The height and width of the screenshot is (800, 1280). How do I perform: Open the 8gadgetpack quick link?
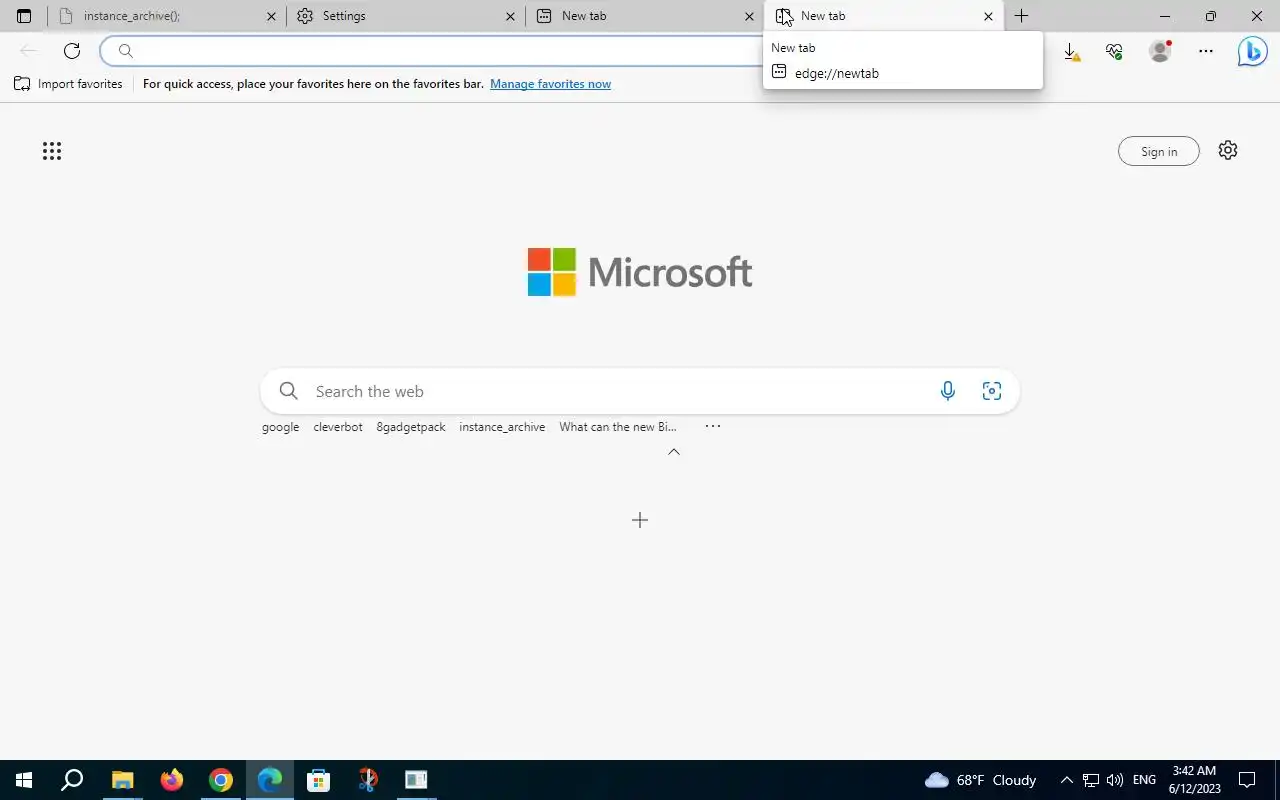pos(411,427)
